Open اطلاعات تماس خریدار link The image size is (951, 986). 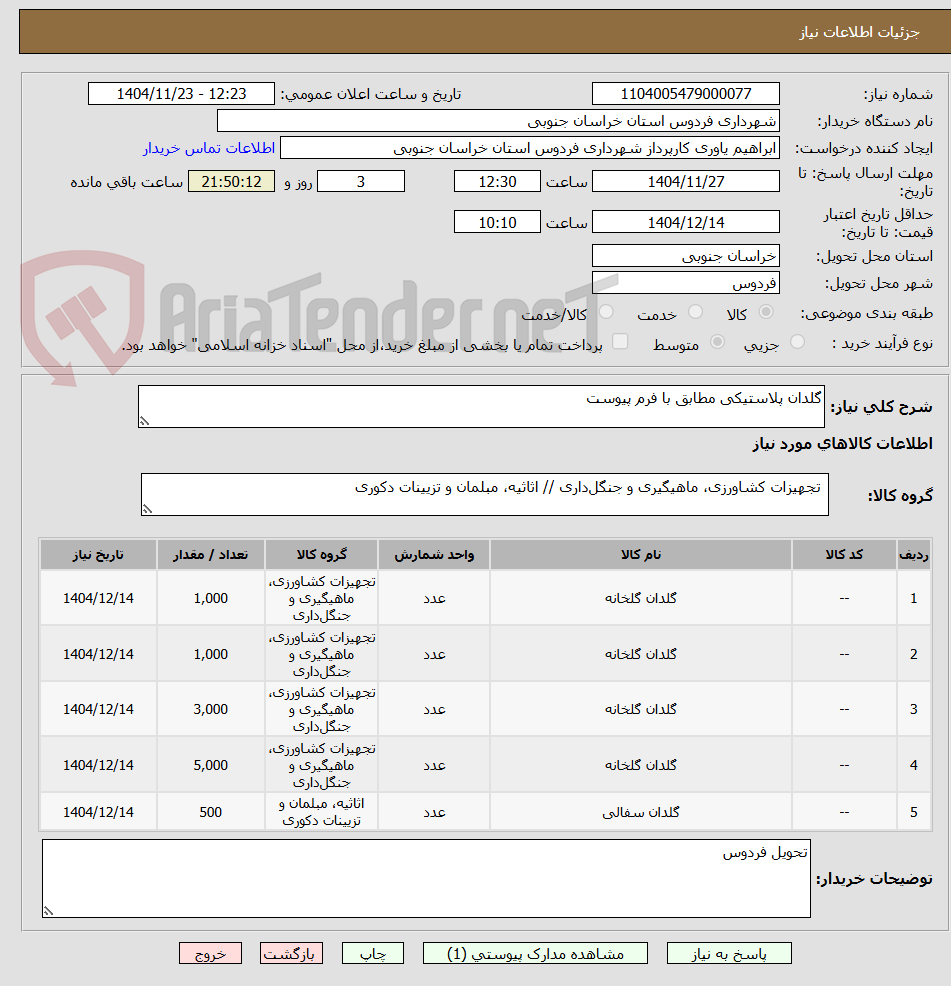(209, 148)
